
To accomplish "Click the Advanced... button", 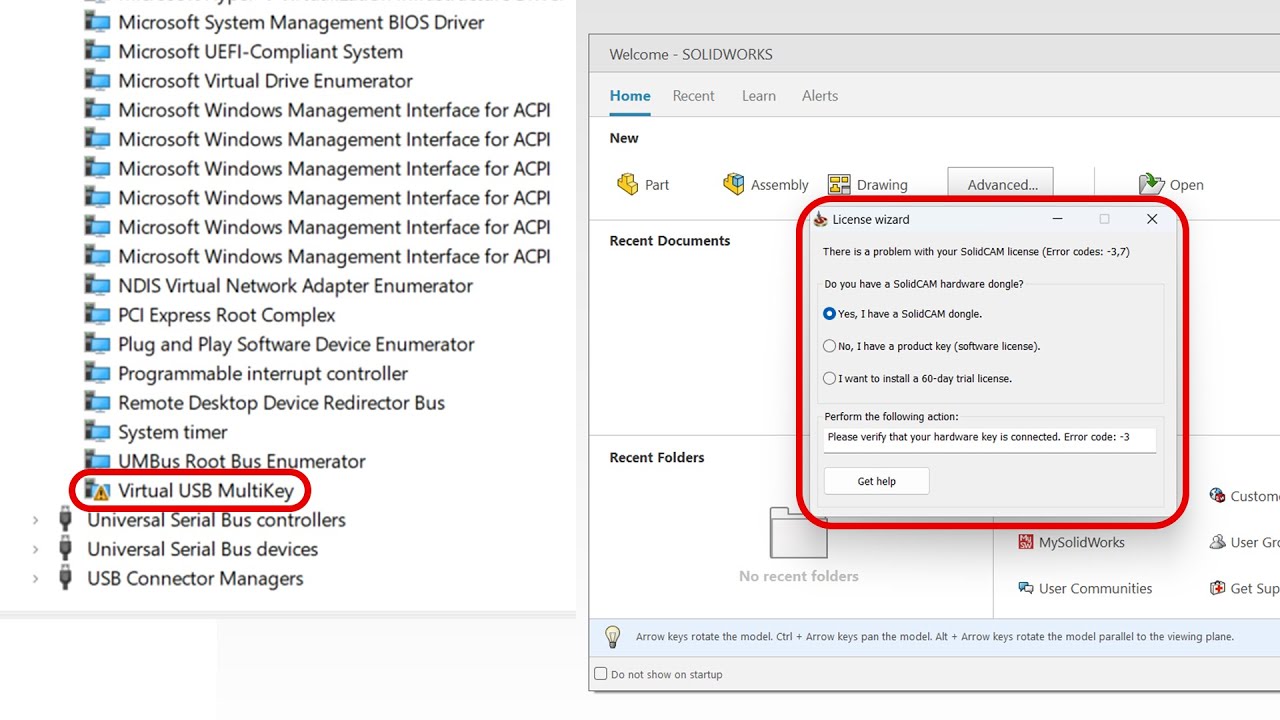I will point(1000,184).
